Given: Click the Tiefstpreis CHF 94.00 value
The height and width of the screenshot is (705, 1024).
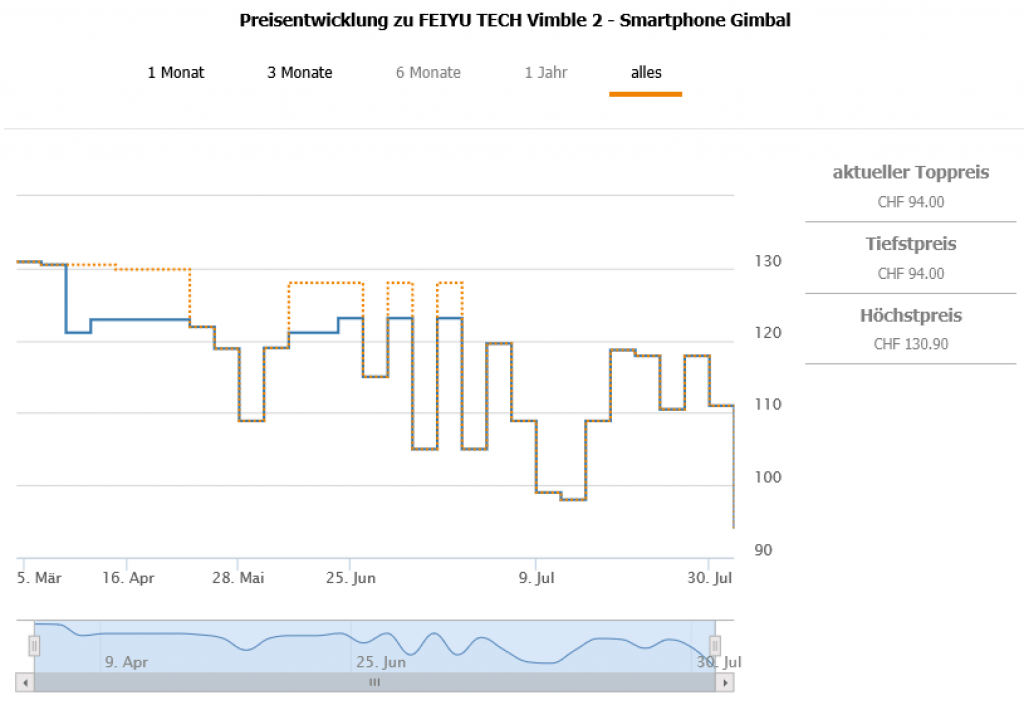Looking at the screenshot, I should 911,273.
